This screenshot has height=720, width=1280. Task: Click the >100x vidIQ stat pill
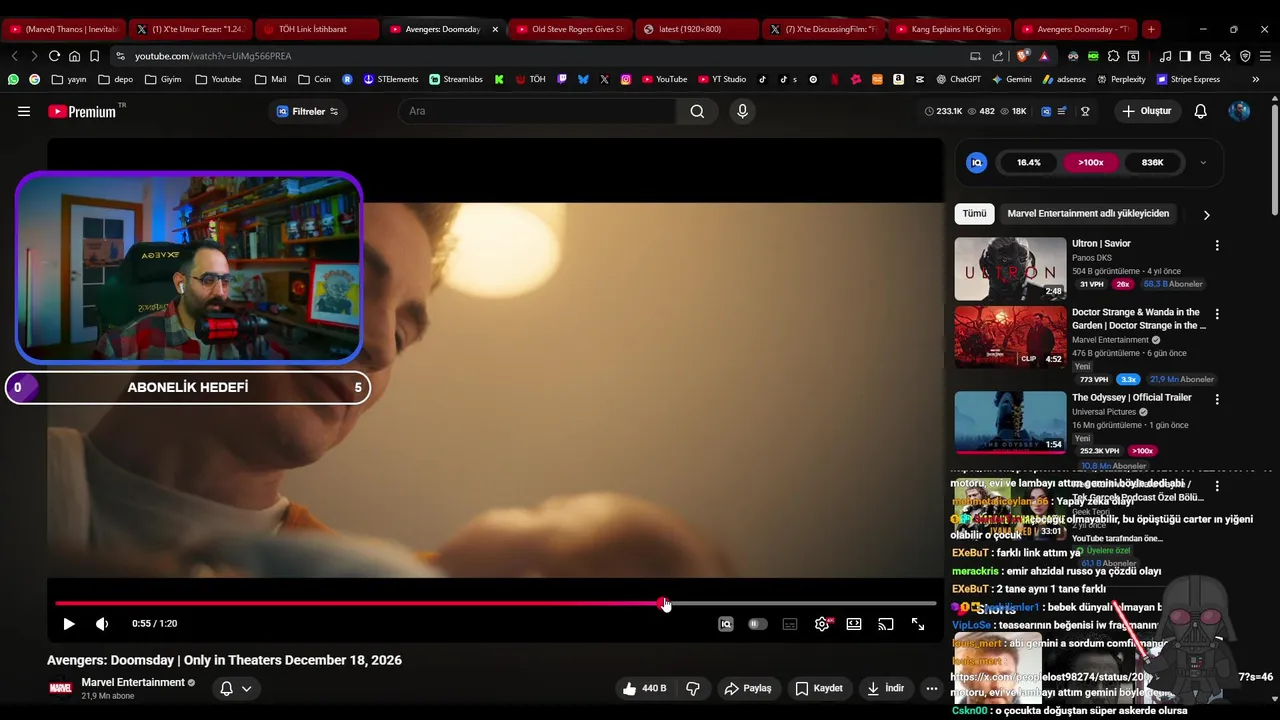coord(1091,162)
